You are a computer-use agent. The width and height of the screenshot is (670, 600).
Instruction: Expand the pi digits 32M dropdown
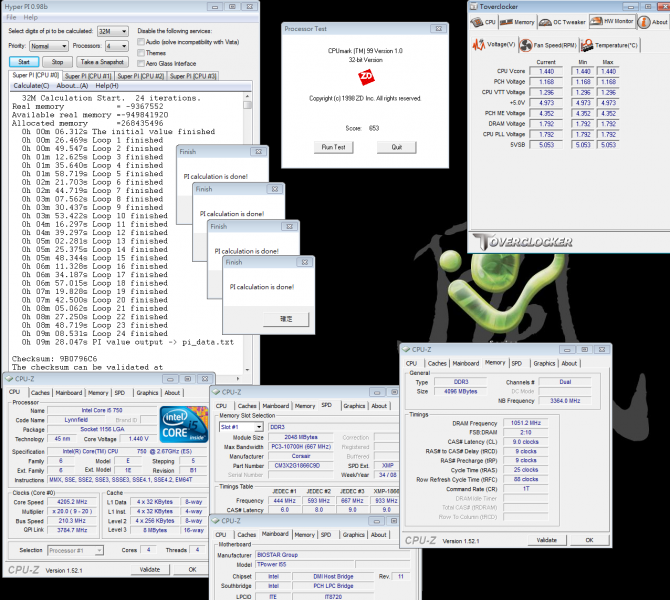111,31
